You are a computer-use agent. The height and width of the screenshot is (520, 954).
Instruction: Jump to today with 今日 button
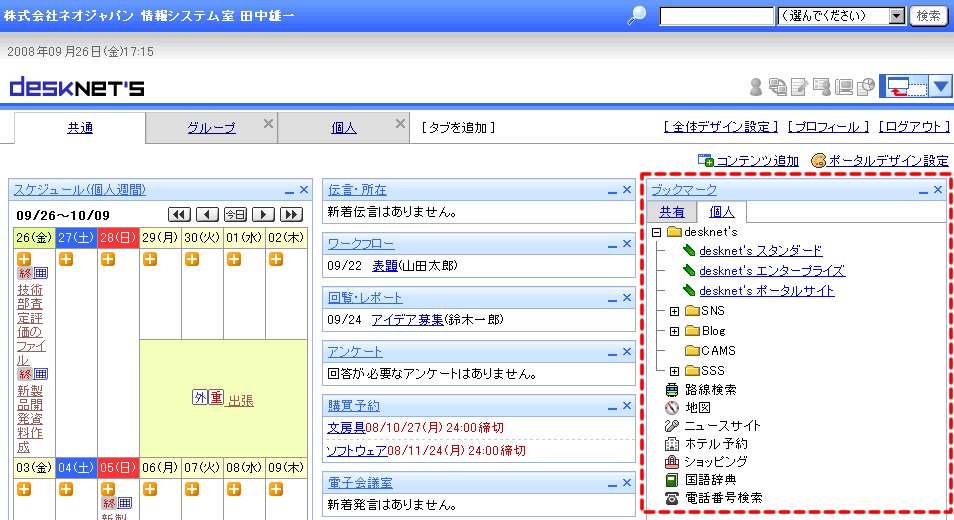point(235,215)
